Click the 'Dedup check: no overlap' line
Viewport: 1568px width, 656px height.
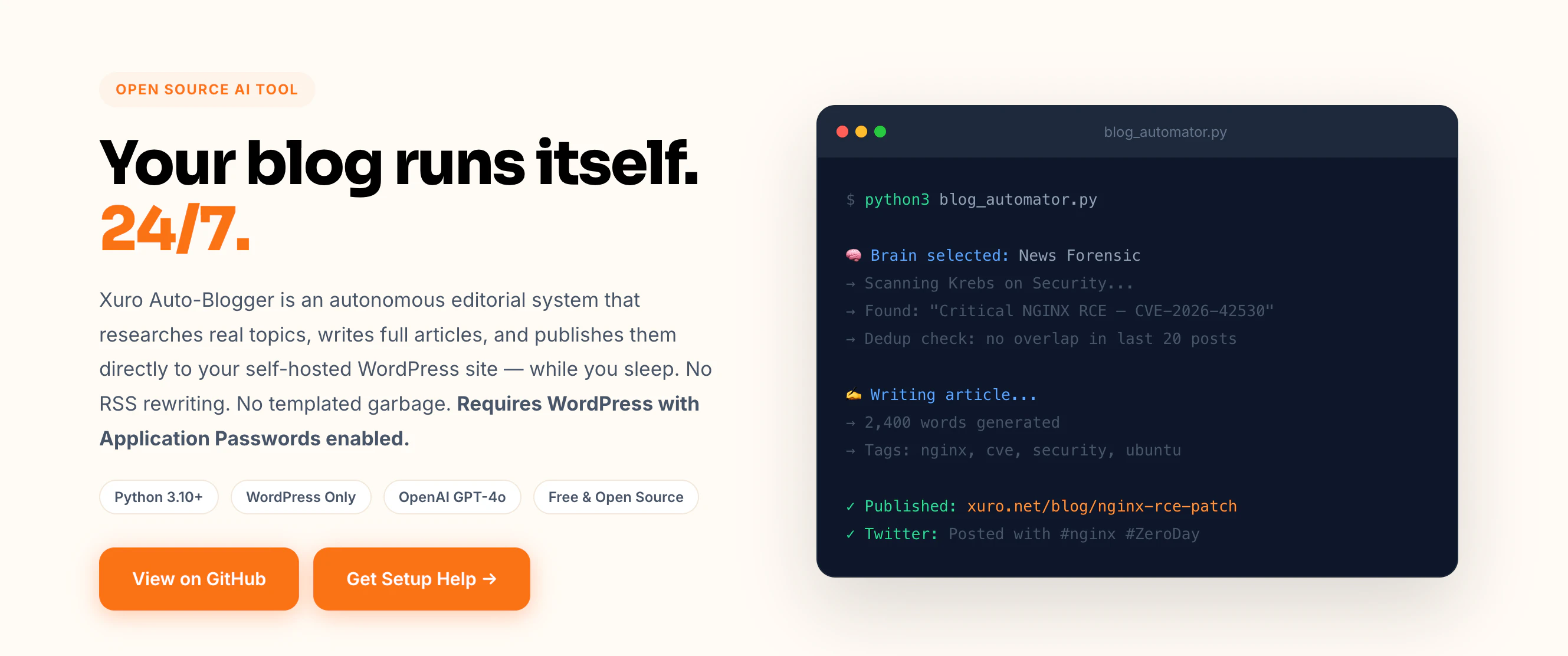[x=1041, y=339]
